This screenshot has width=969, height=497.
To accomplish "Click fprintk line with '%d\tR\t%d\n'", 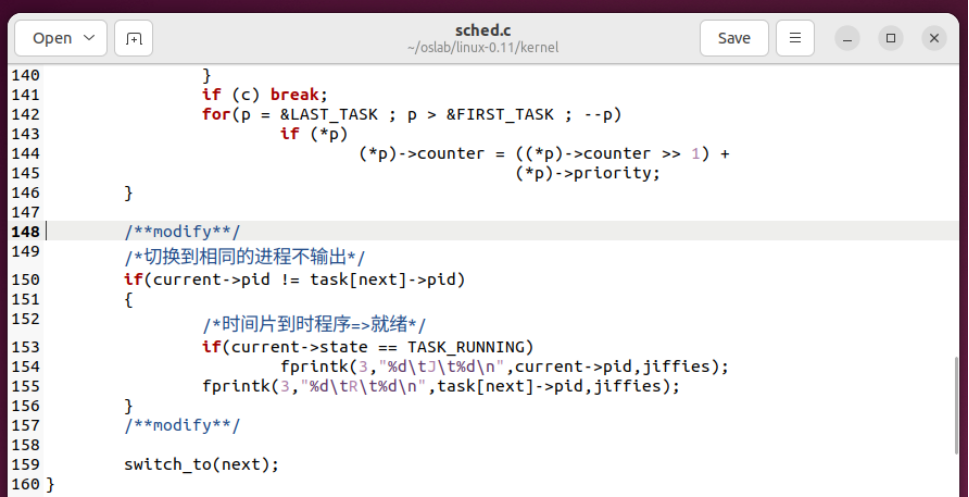I will click(x=441, y=386).
